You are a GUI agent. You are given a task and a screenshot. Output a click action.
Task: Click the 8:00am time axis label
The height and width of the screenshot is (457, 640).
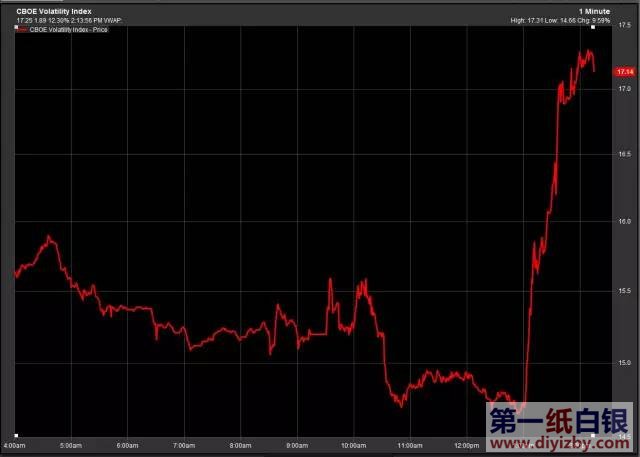(x=240, y=444)
